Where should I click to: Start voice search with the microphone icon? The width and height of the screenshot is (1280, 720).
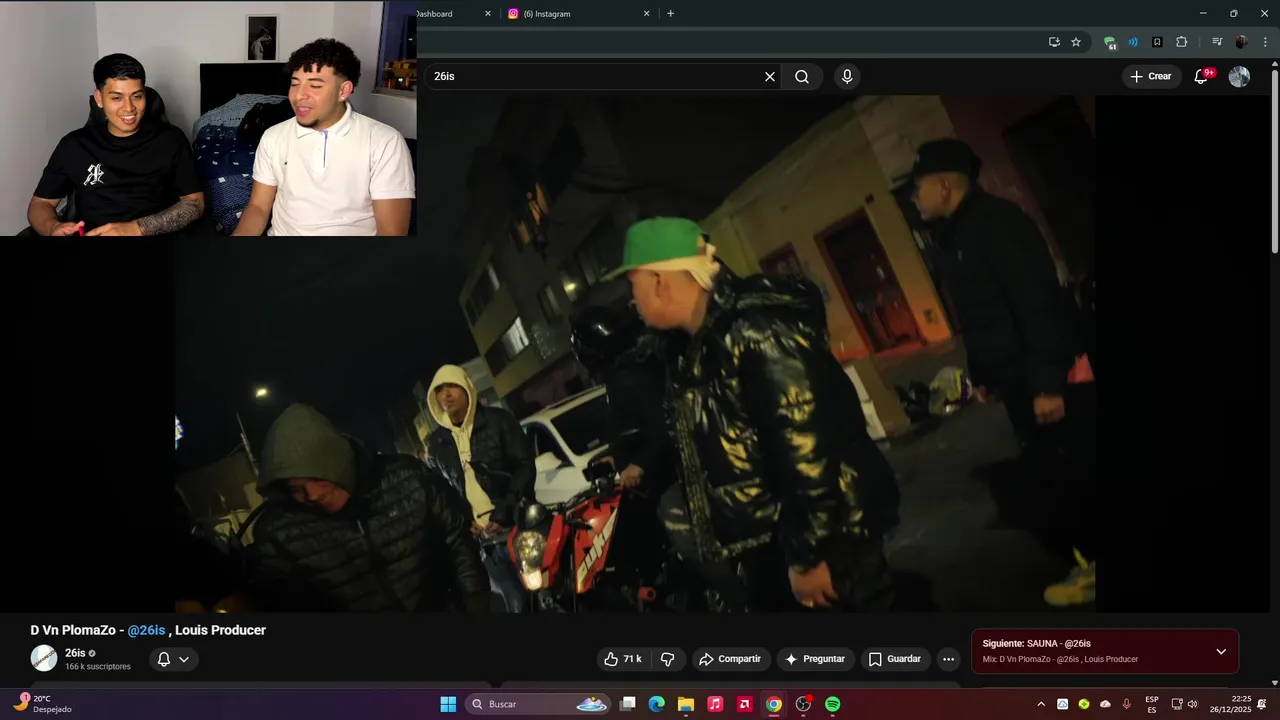(x=847, y=77)
